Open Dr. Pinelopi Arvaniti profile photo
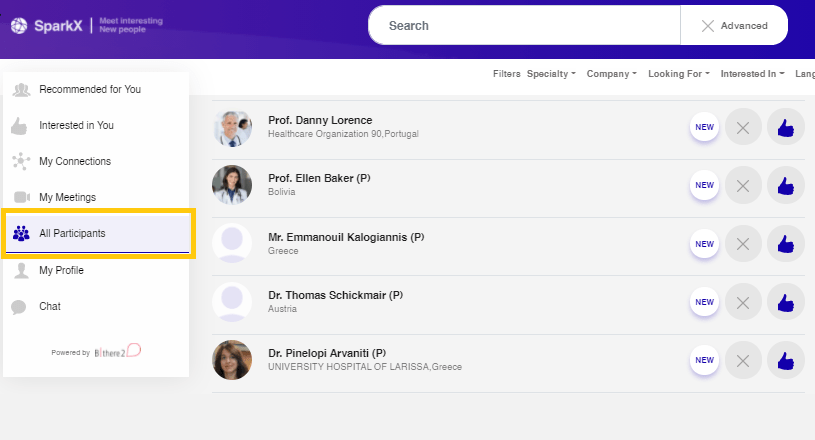This screenshot has width=815, height=440. pyautogui.click(x=232, y=360)
